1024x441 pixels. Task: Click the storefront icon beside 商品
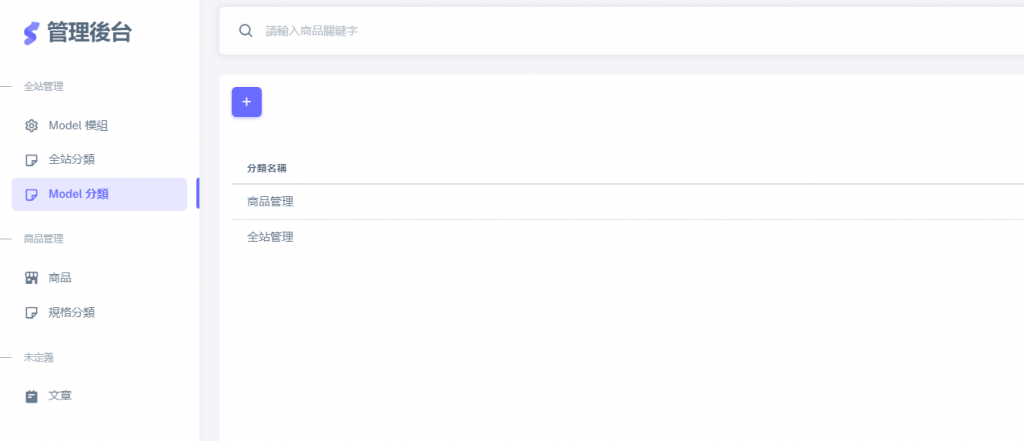click(x=31, y=278)
